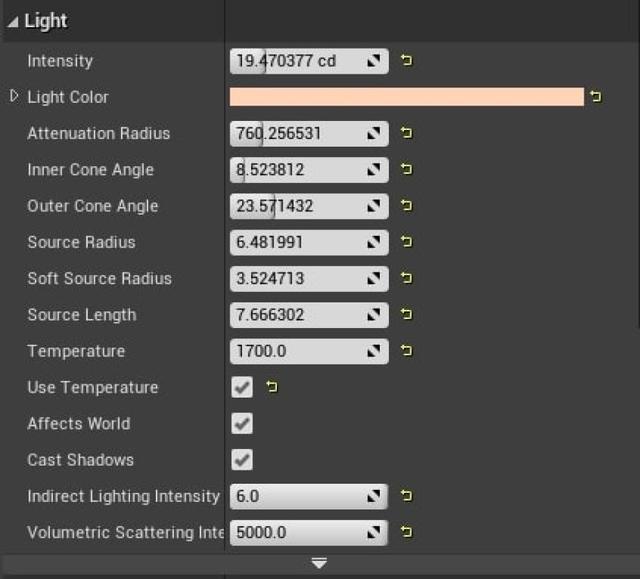This screenshot has width=640, height=579.
Task: Turn off Cast Shadows checkbox
Action: coord(242,460)
